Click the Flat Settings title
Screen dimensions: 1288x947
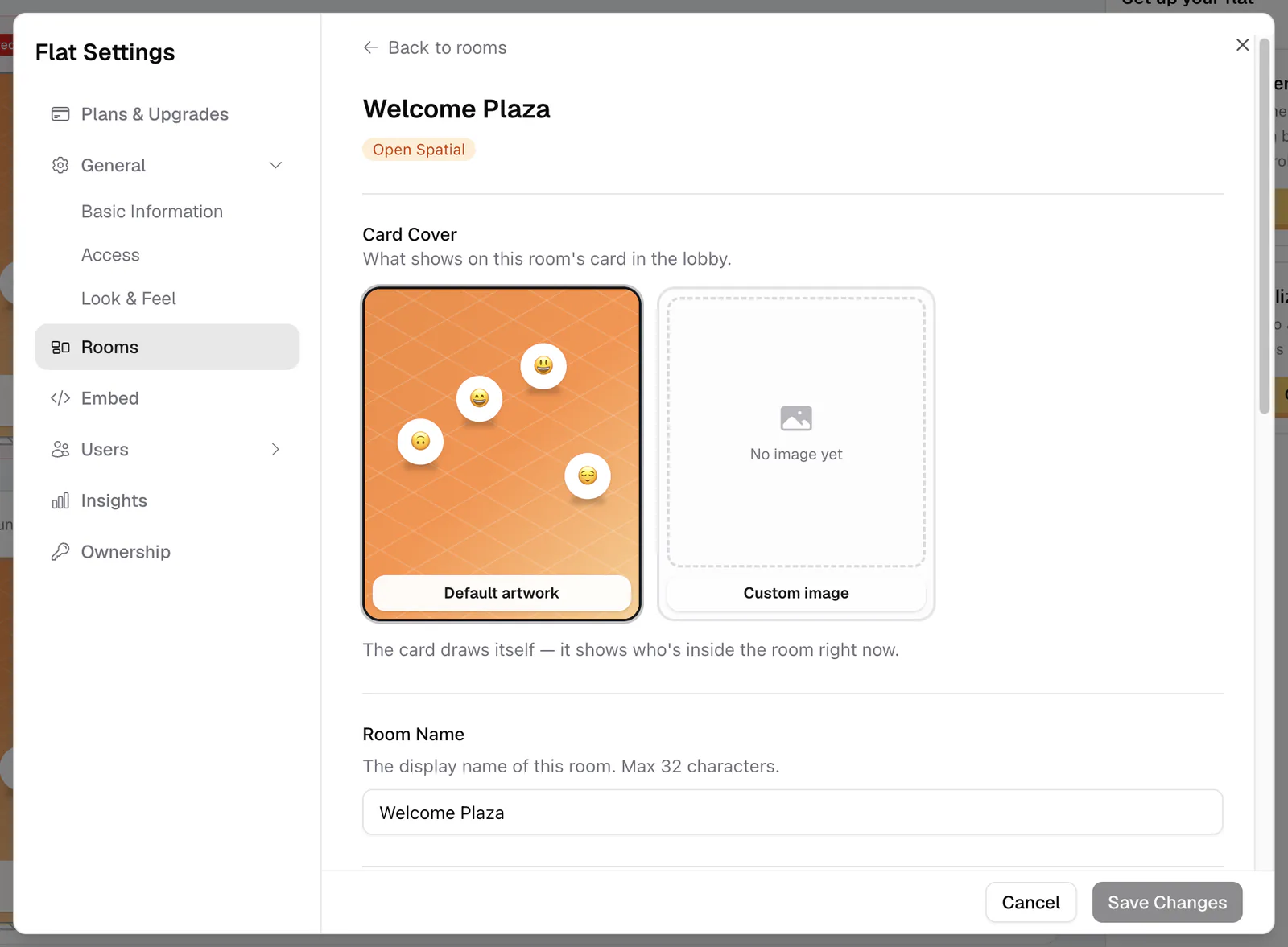click(105, 52)
